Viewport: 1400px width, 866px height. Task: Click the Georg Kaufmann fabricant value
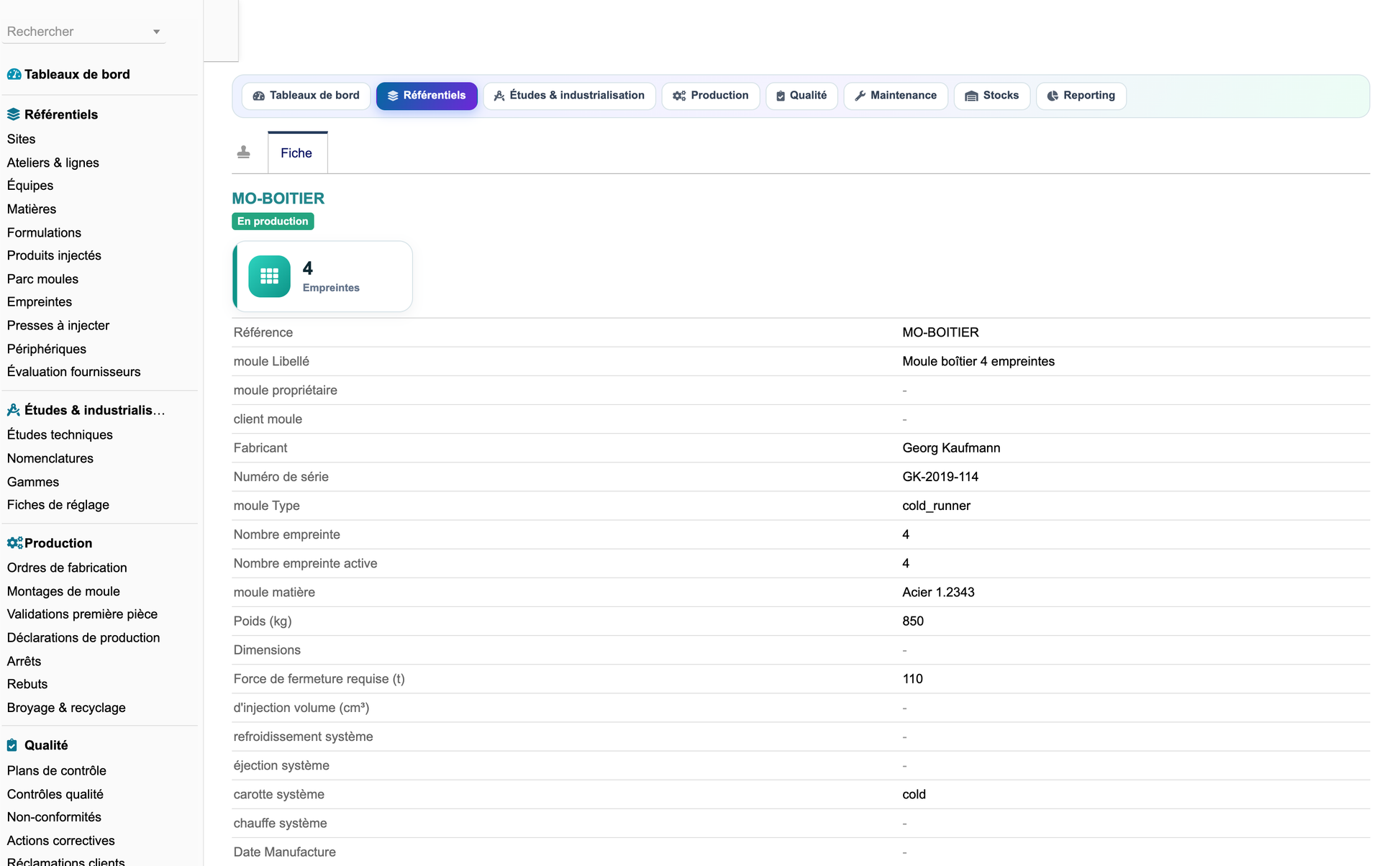pos(951,448)
